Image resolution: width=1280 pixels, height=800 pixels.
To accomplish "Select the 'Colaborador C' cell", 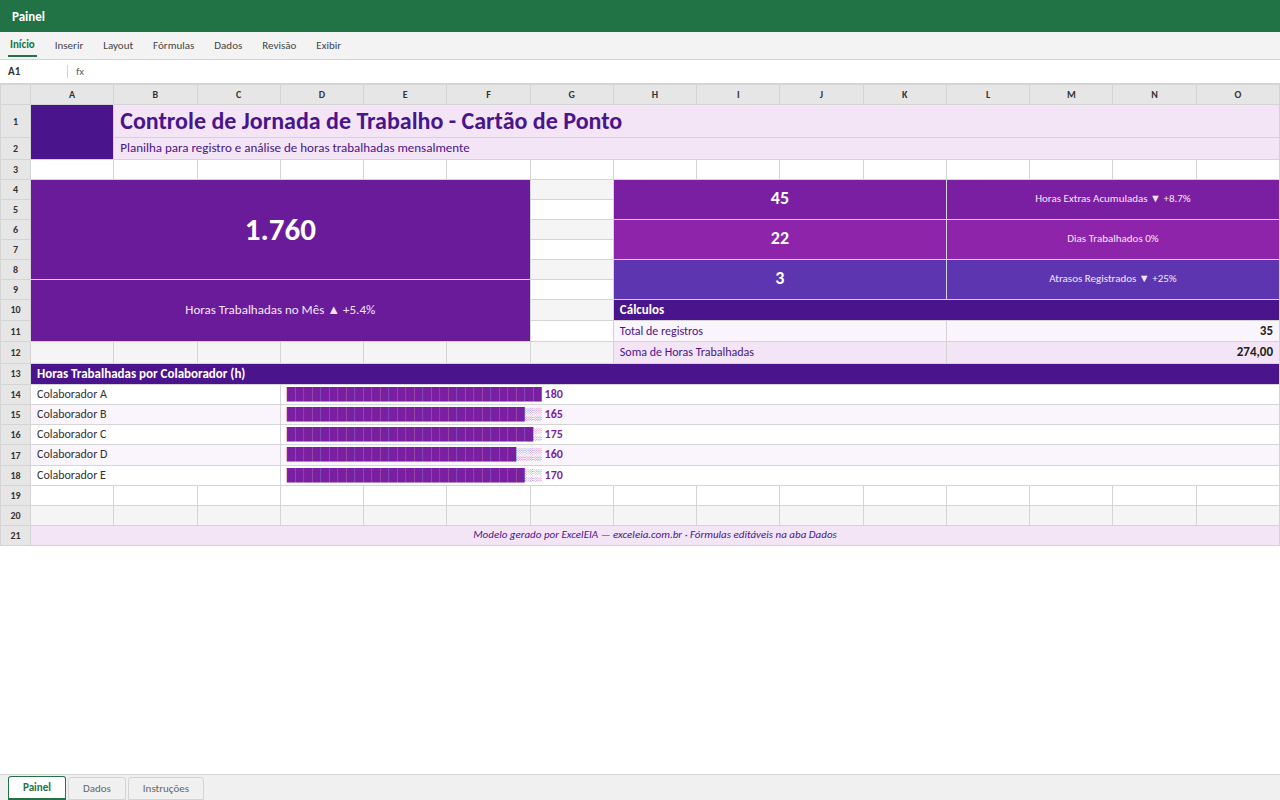I will [156, 434].
